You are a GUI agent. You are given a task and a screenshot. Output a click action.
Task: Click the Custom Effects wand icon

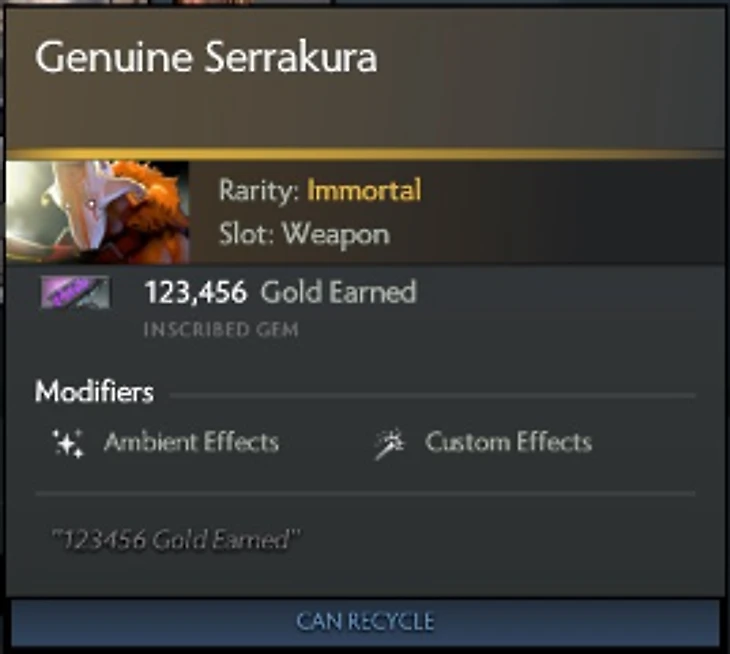(390, 444)
